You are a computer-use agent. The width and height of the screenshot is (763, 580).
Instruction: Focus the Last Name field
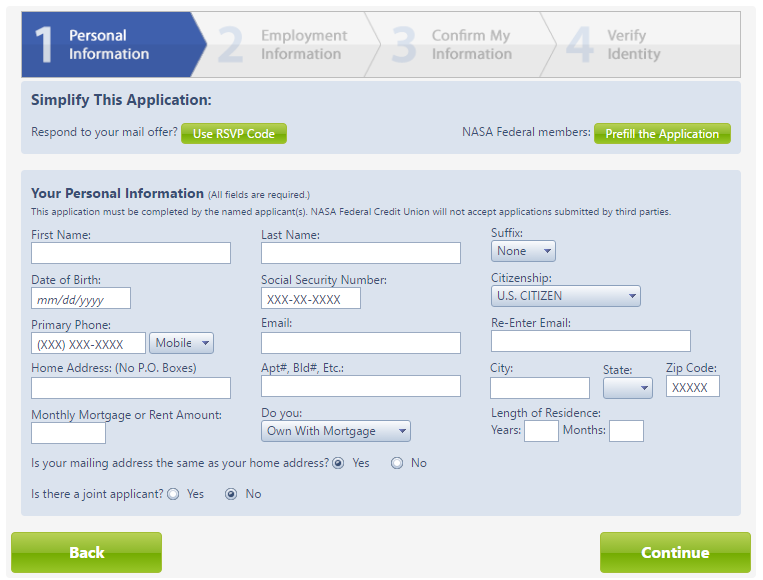(x=361, y=253)
